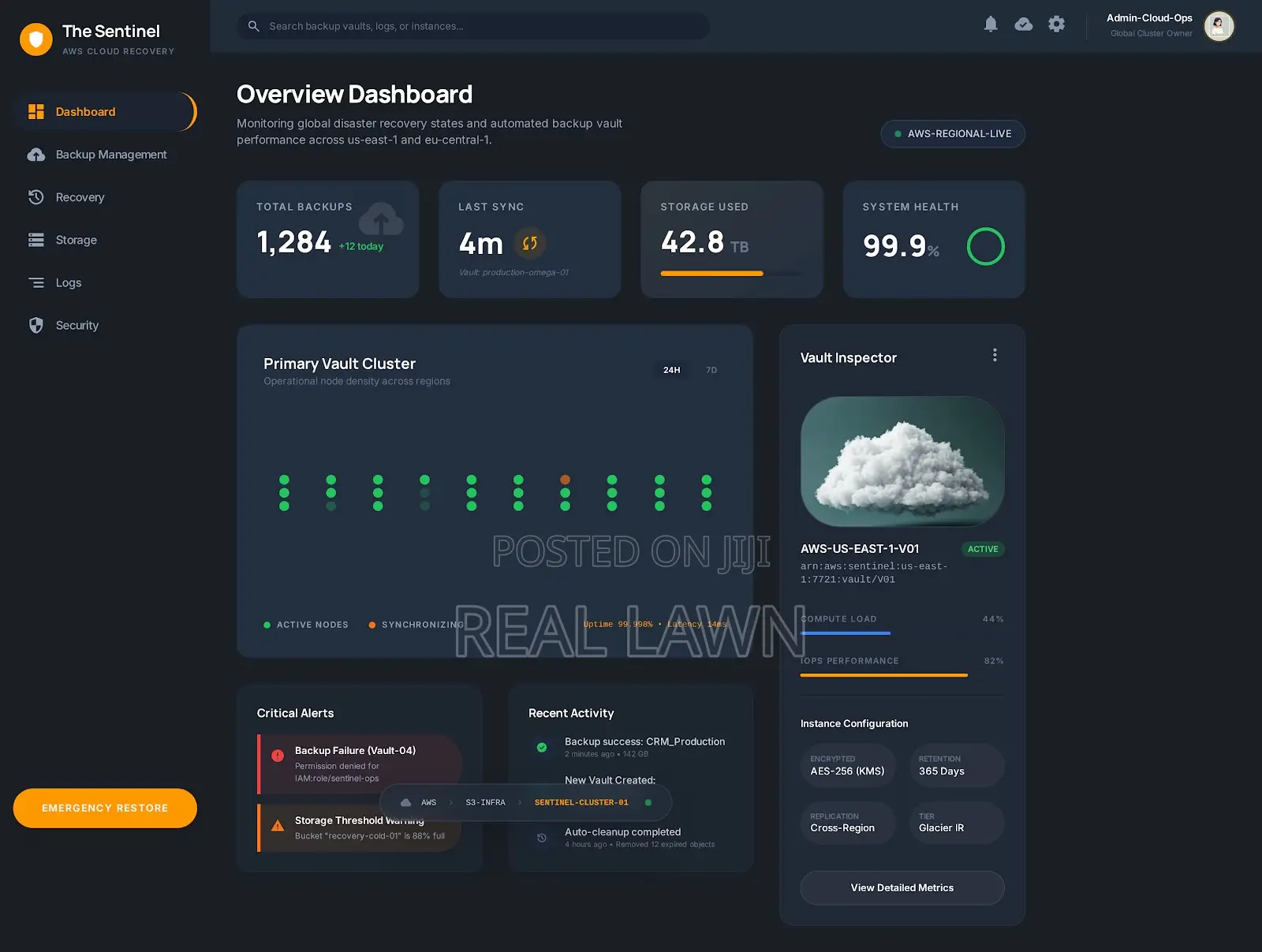Image resolution: width=1262 pixels, height=952 pixels.
Task: Click the green System Health ring
Action: pyautogui.click(x=985, y=246)
